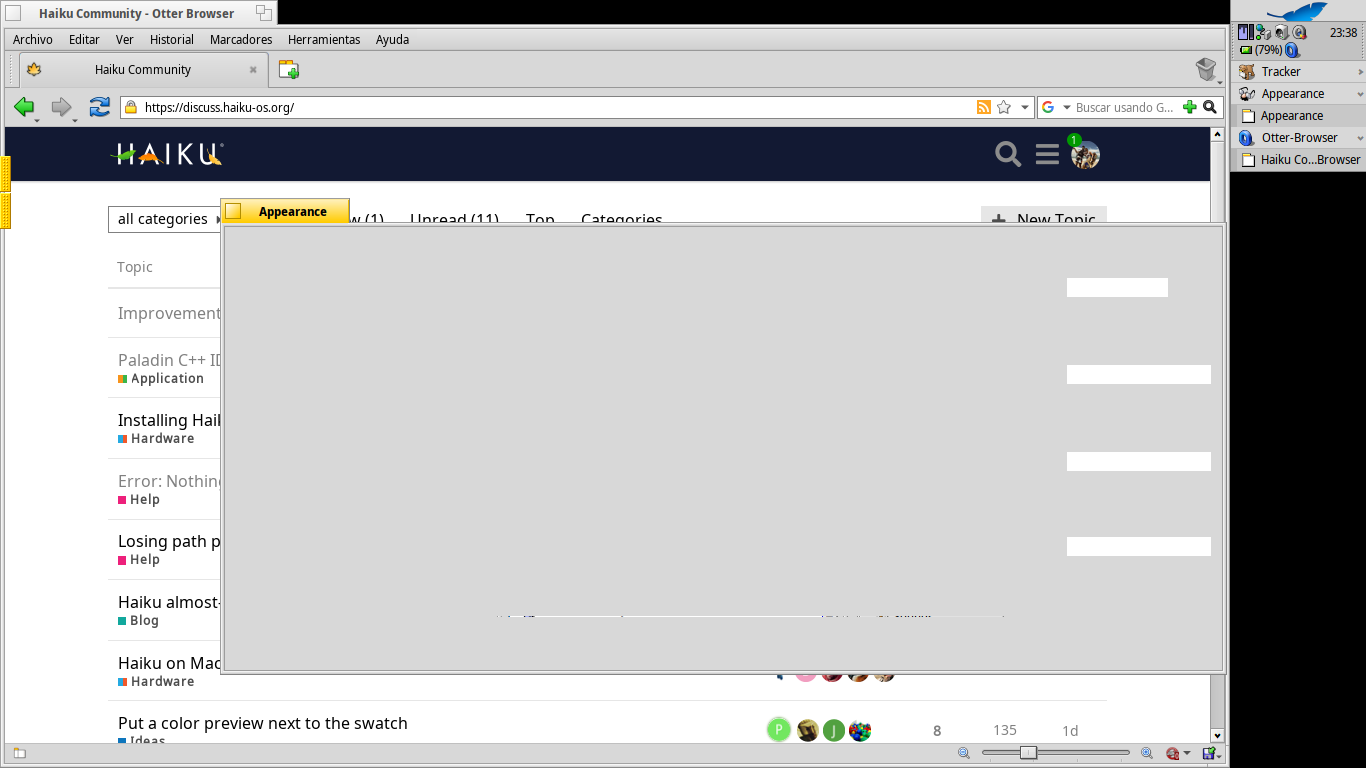The width and height of the screenshot is (1366, 768).
Task: Click the green 'P' poster avatar
Action: click(x=779, y=730)
